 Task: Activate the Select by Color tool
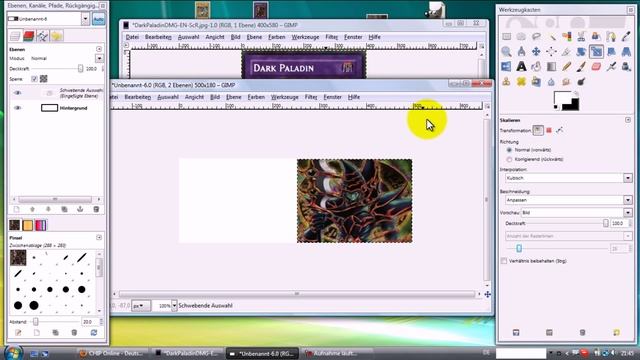pyautogui.click(x=567, y=37)
